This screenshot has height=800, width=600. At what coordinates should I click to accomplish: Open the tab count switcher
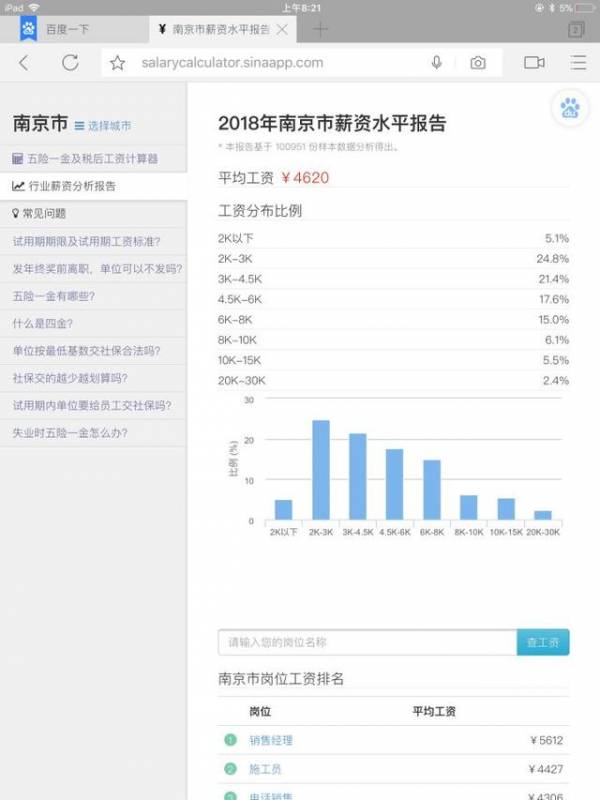(x=575, y=30)
